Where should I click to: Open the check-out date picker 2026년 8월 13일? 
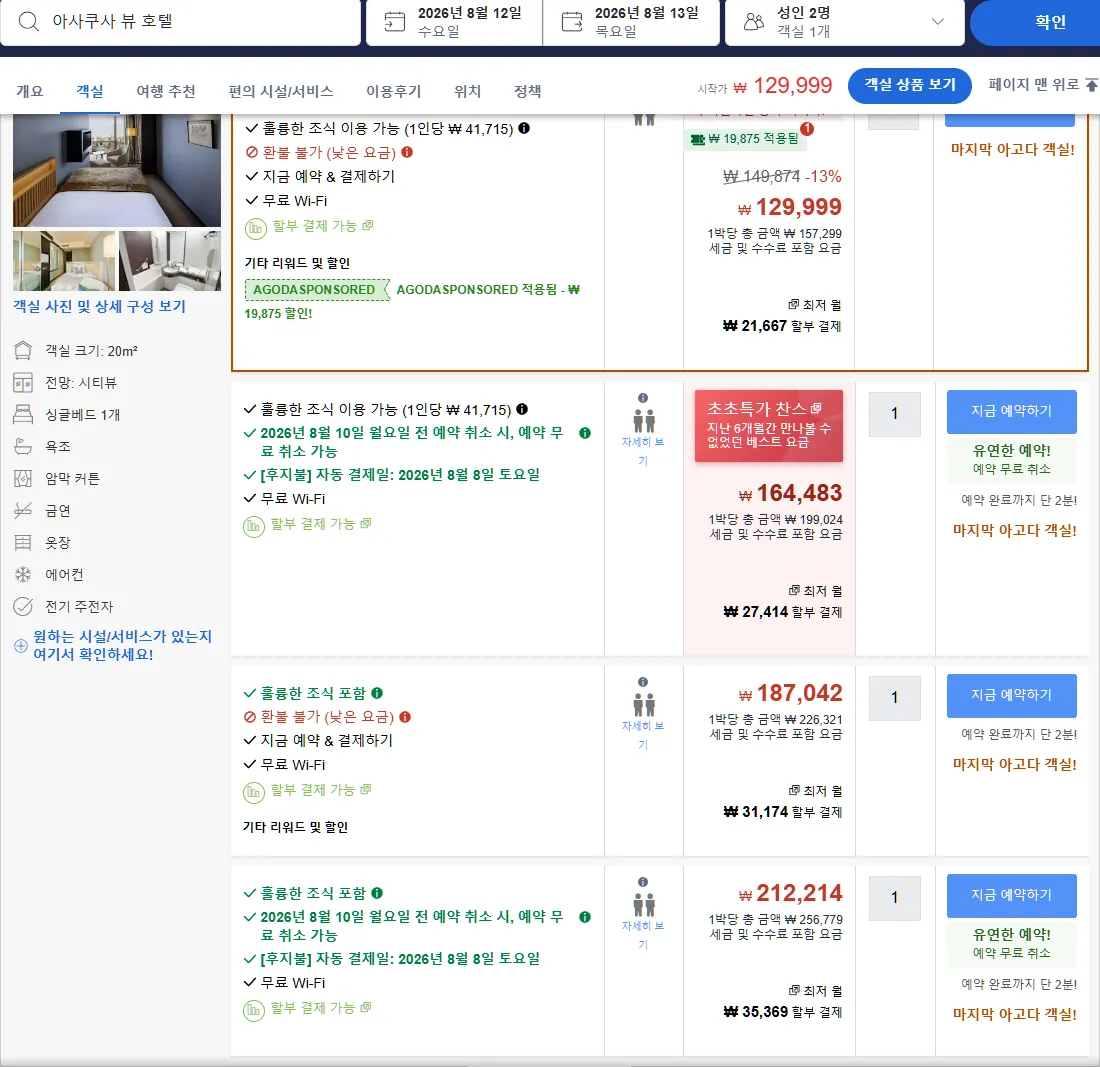pos(631,22)
